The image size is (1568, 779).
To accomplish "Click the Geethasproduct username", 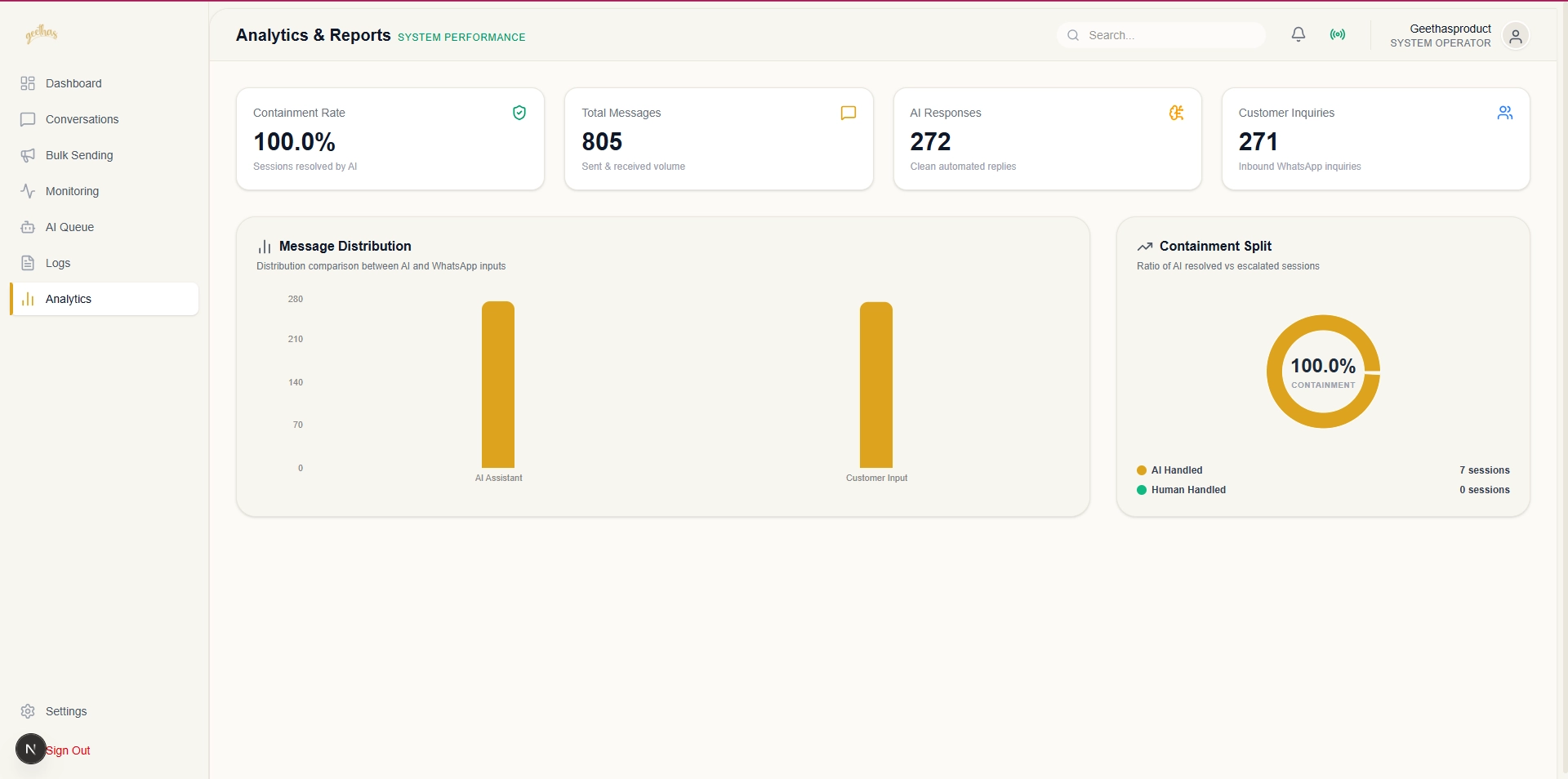I will tap(1450, 29).
